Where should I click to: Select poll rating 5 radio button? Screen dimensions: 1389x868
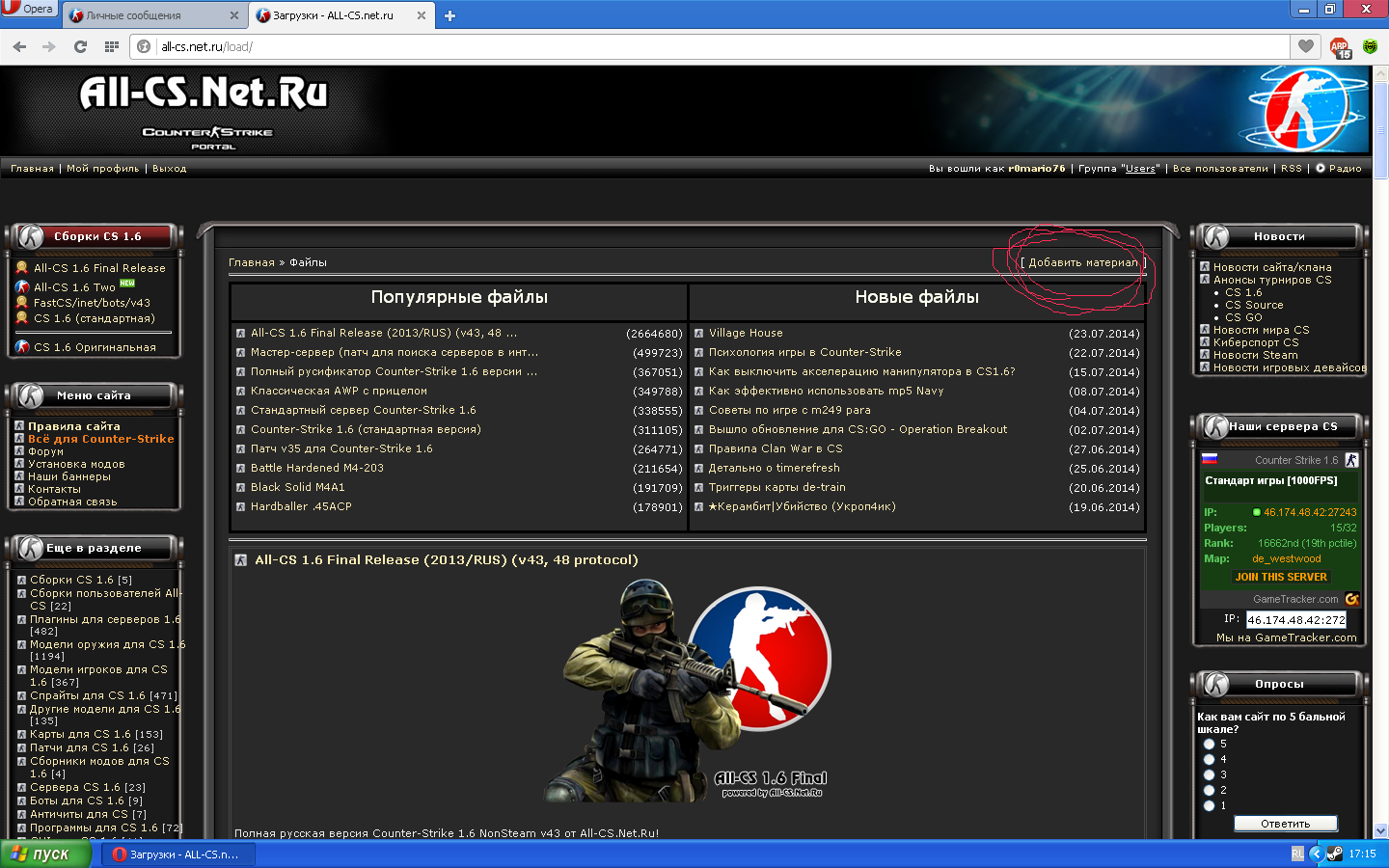click(x=1209, y=745)
